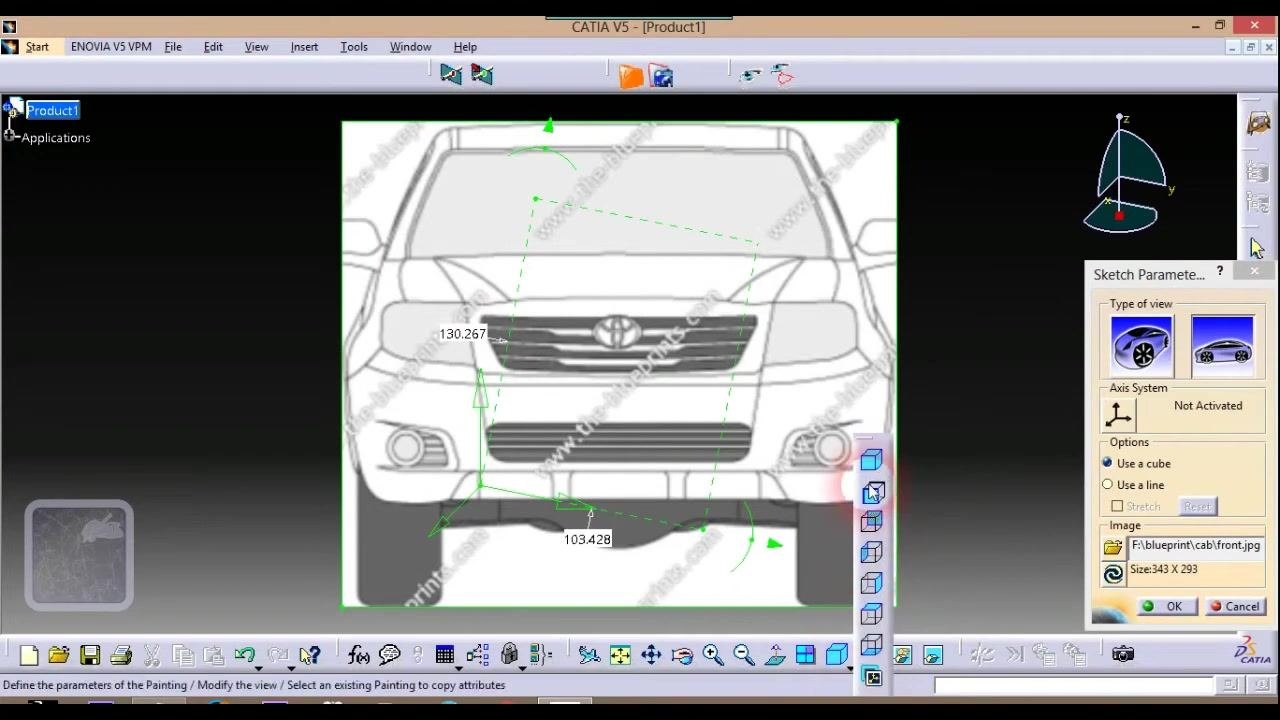
Task: Open the Tools menu
Action: pyautogui.click(x=354, y=47)
